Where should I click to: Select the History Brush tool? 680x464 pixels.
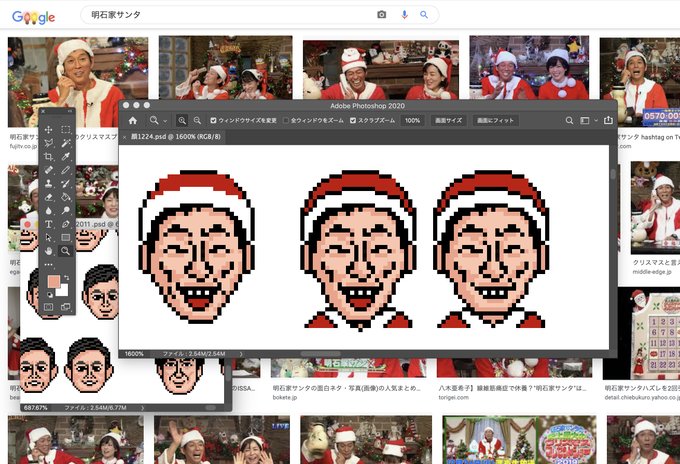pos(65,183)
